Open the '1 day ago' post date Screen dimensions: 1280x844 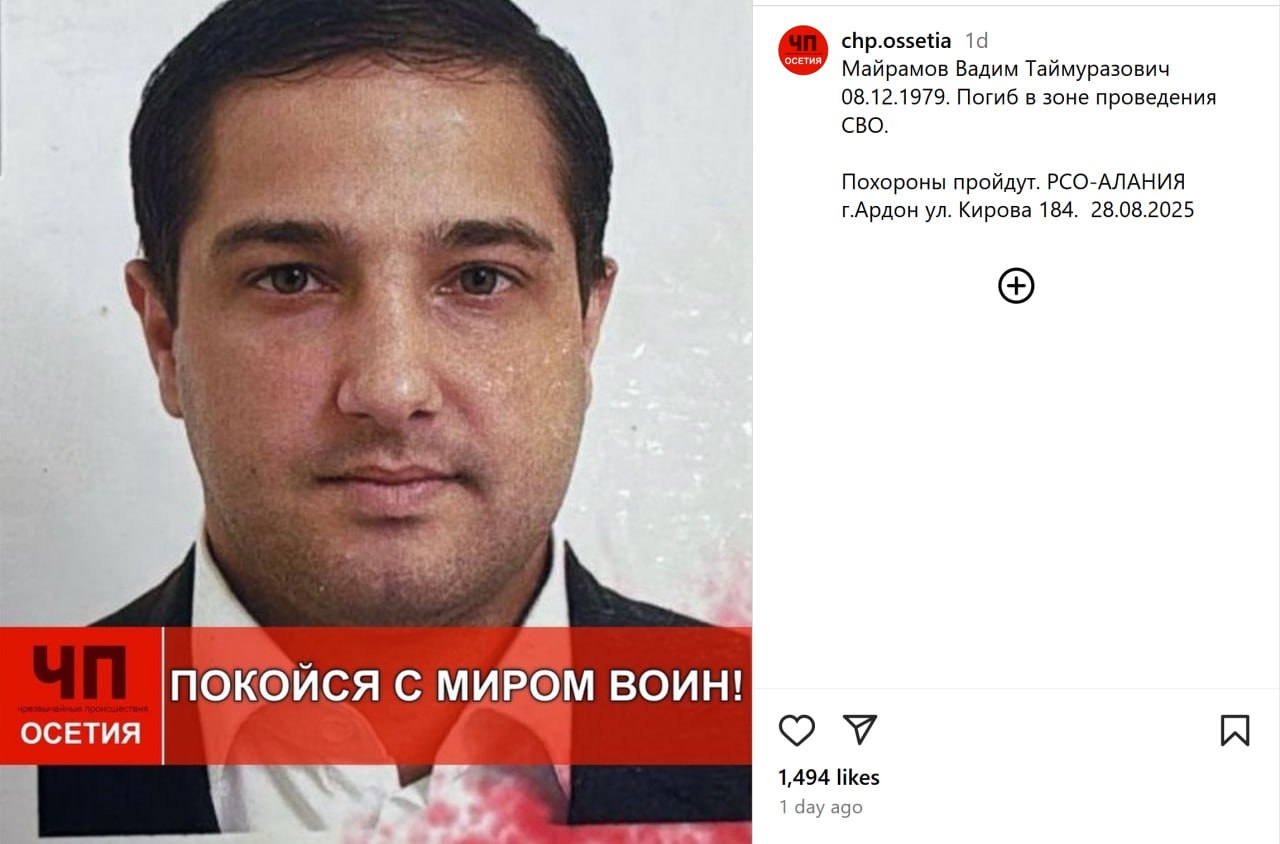pos(820,807)
